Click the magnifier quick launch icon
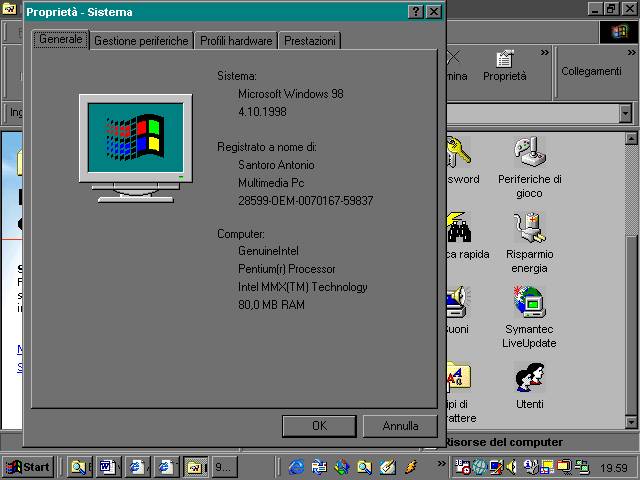The width and height of the screenshot is (640, 480). [x=364, y=467]
